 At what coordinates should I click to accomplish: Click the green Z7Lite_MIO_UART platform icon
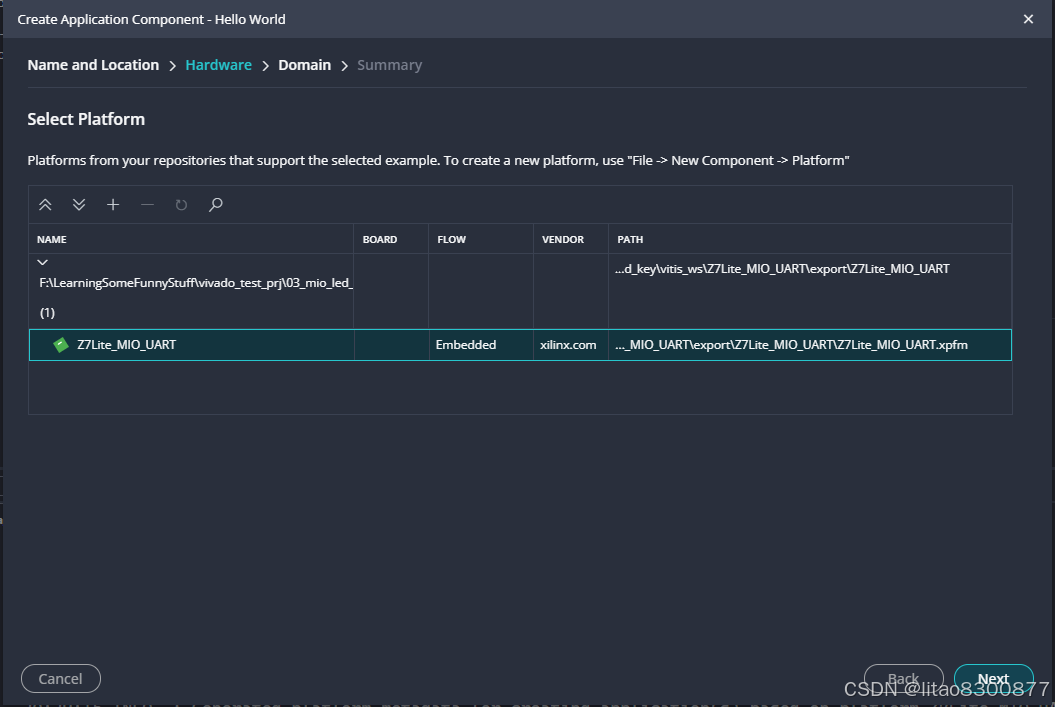61,345
